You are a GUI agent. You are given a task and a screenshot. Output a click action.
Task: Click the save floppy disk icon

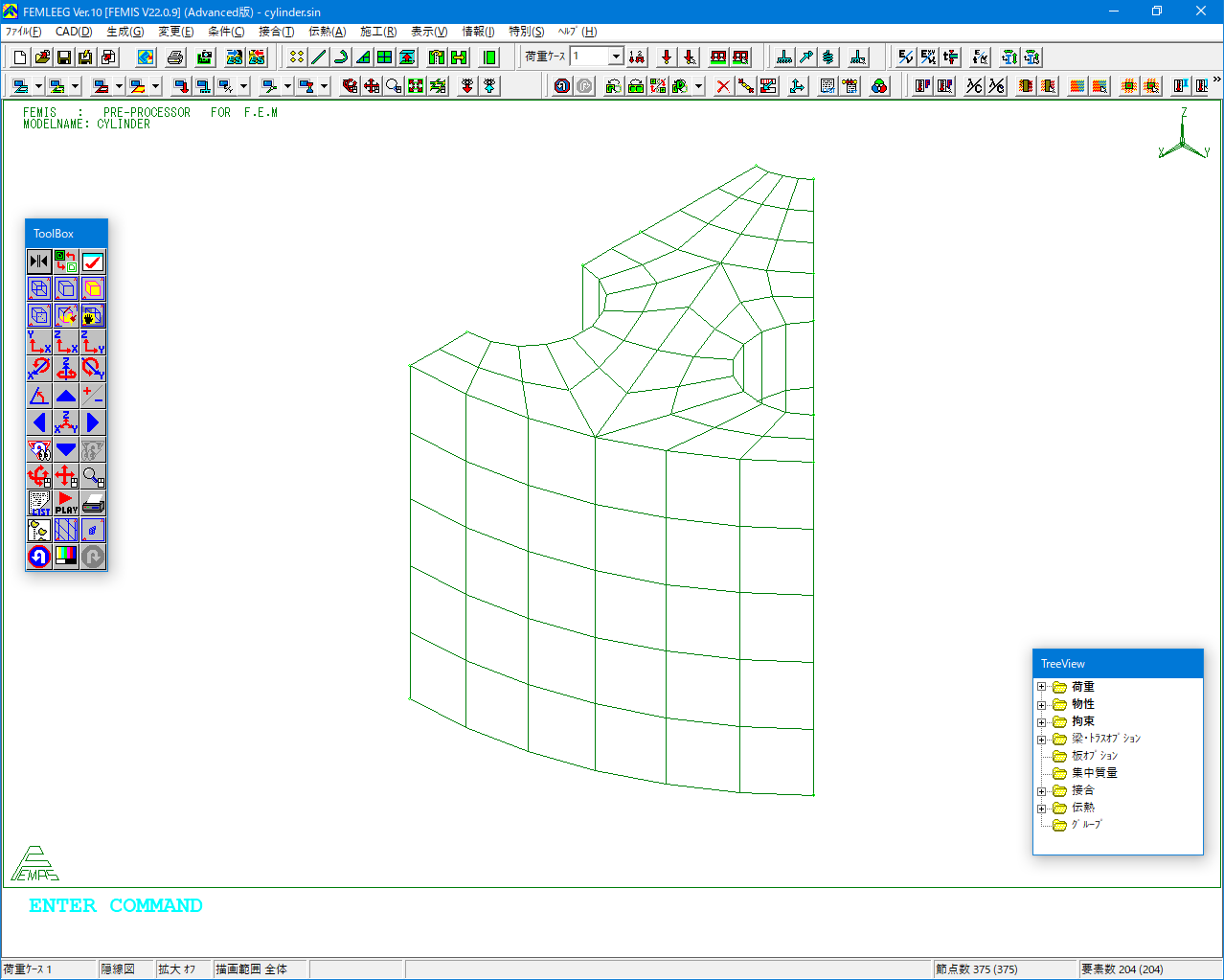[x=64, y=57]
